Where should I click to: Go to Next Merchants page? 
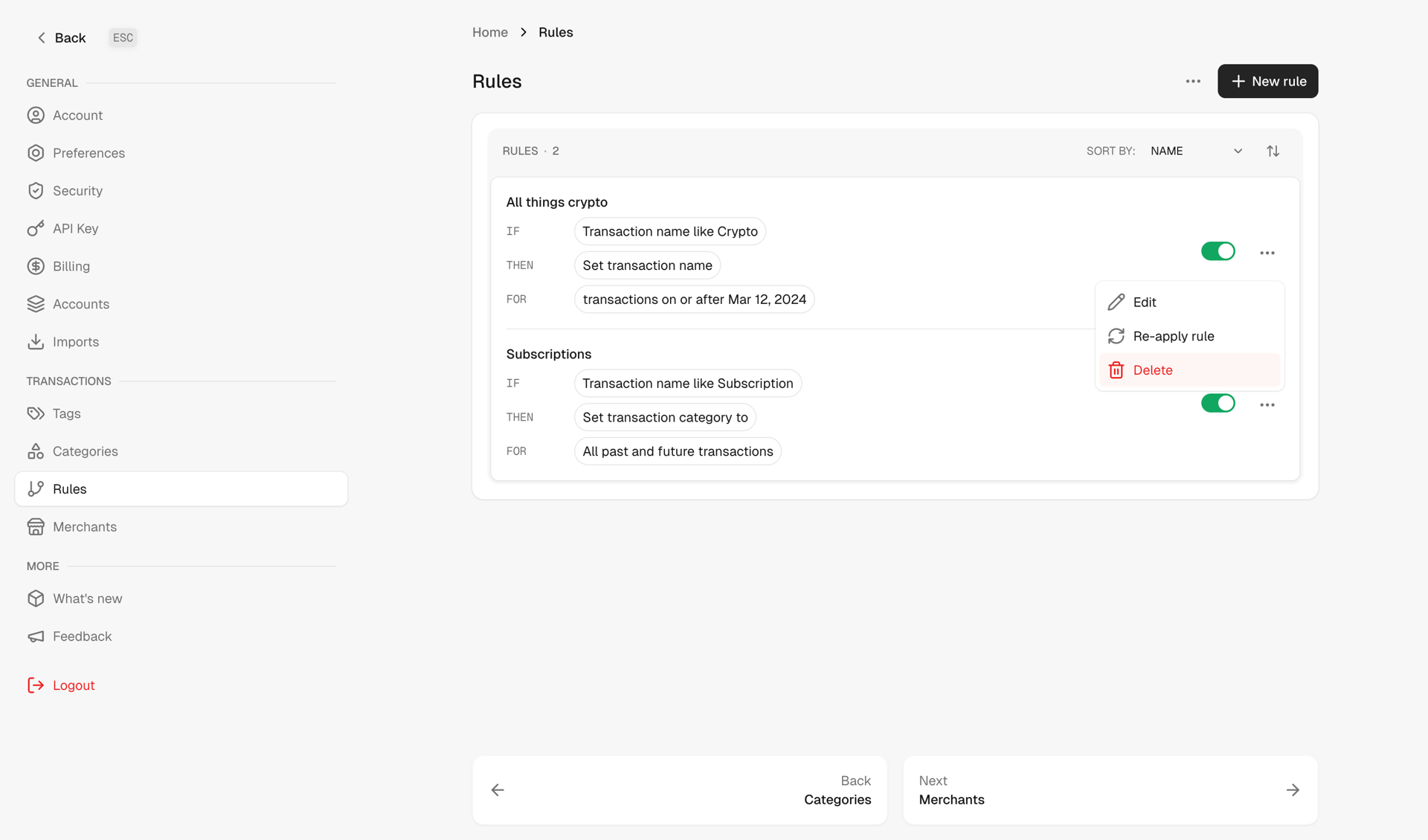pos(1109,790)
